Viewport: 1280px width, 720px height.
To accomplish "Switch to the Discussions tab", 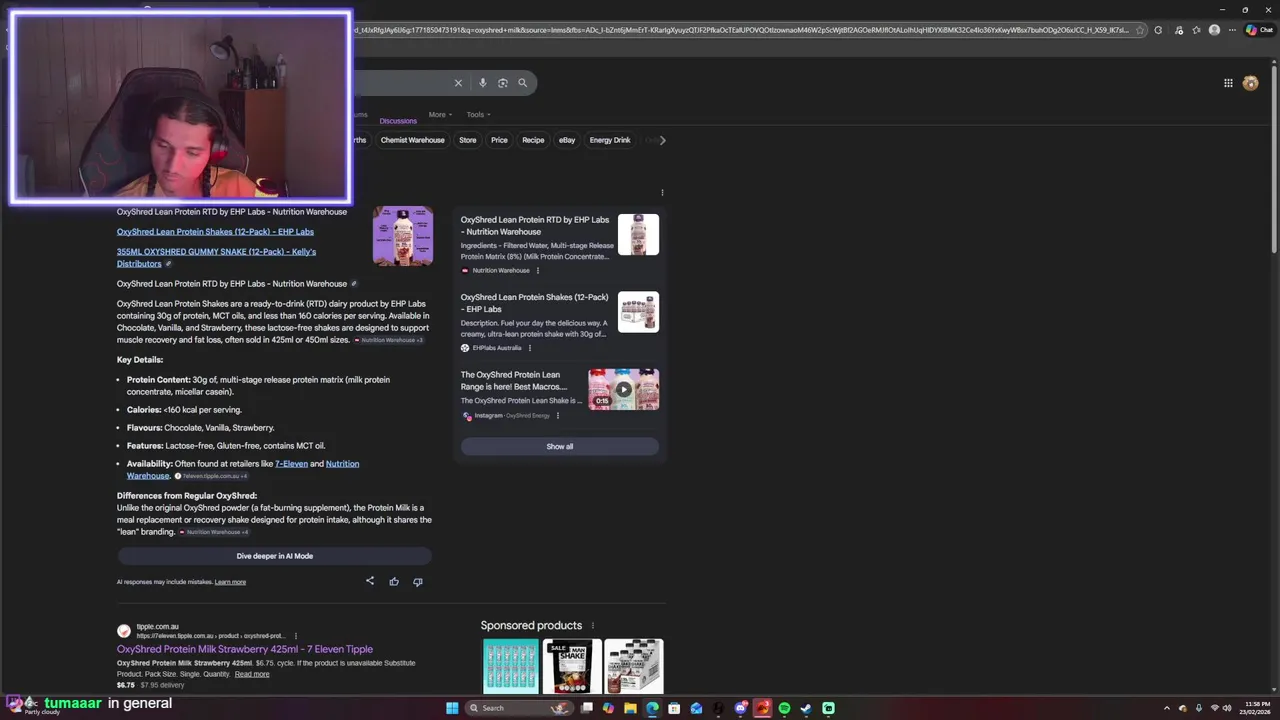I will click(x=398, y=120).
